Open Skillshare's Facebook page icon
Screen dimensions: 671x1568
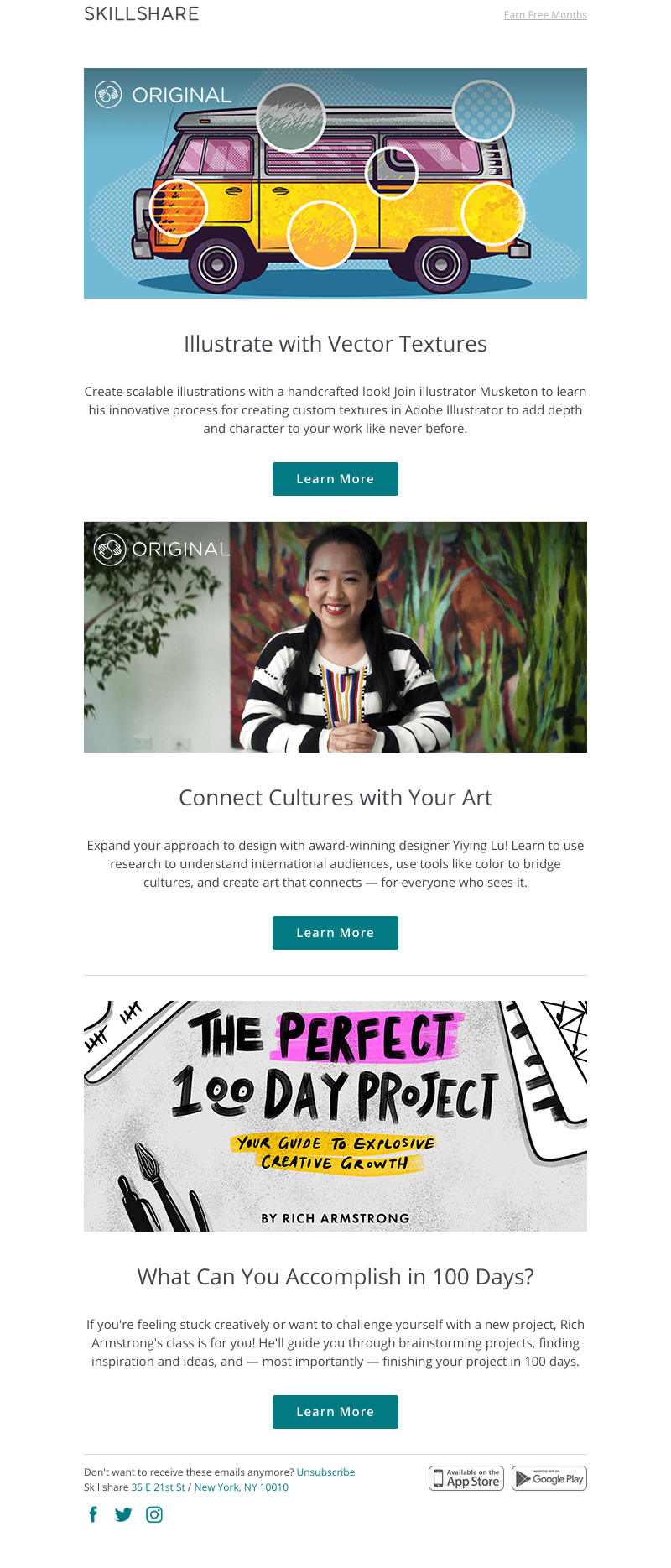click(x=93, y=1514)
